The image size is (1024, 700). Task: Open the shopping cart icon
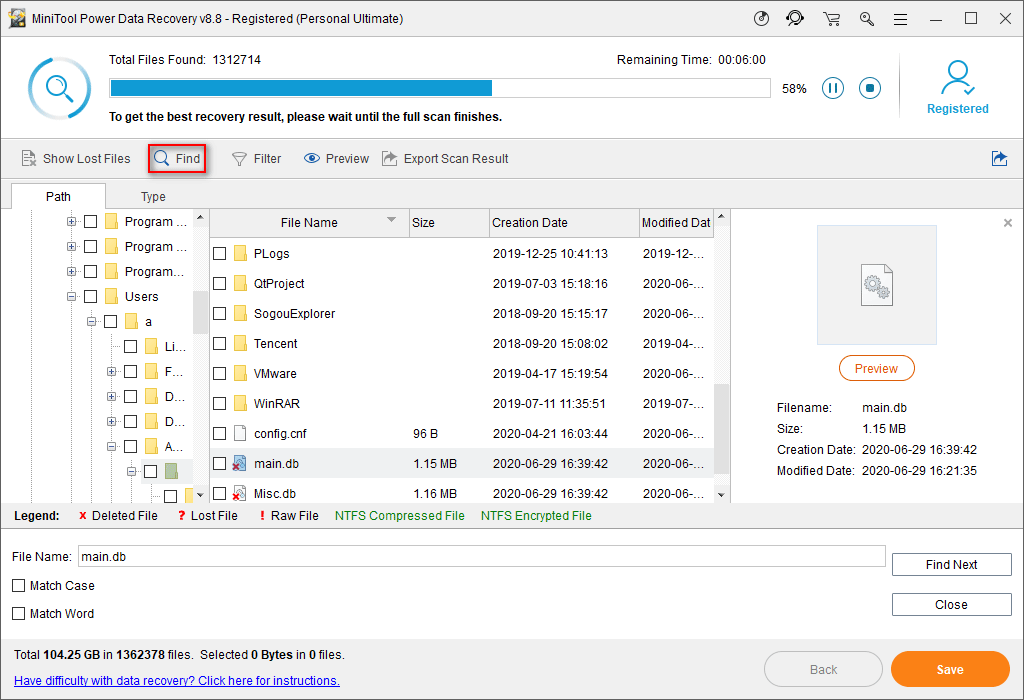point(831,19)
